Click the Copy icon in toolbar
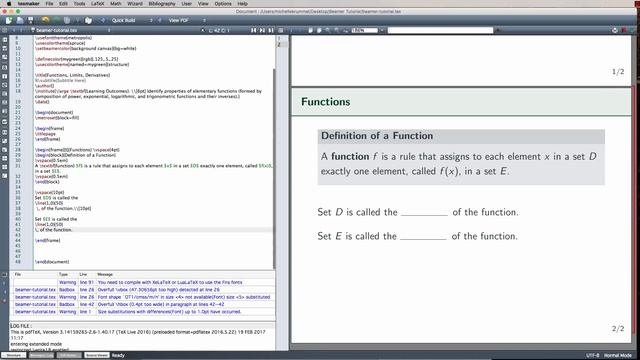640x360 pixels. click(x=67, y=20)
